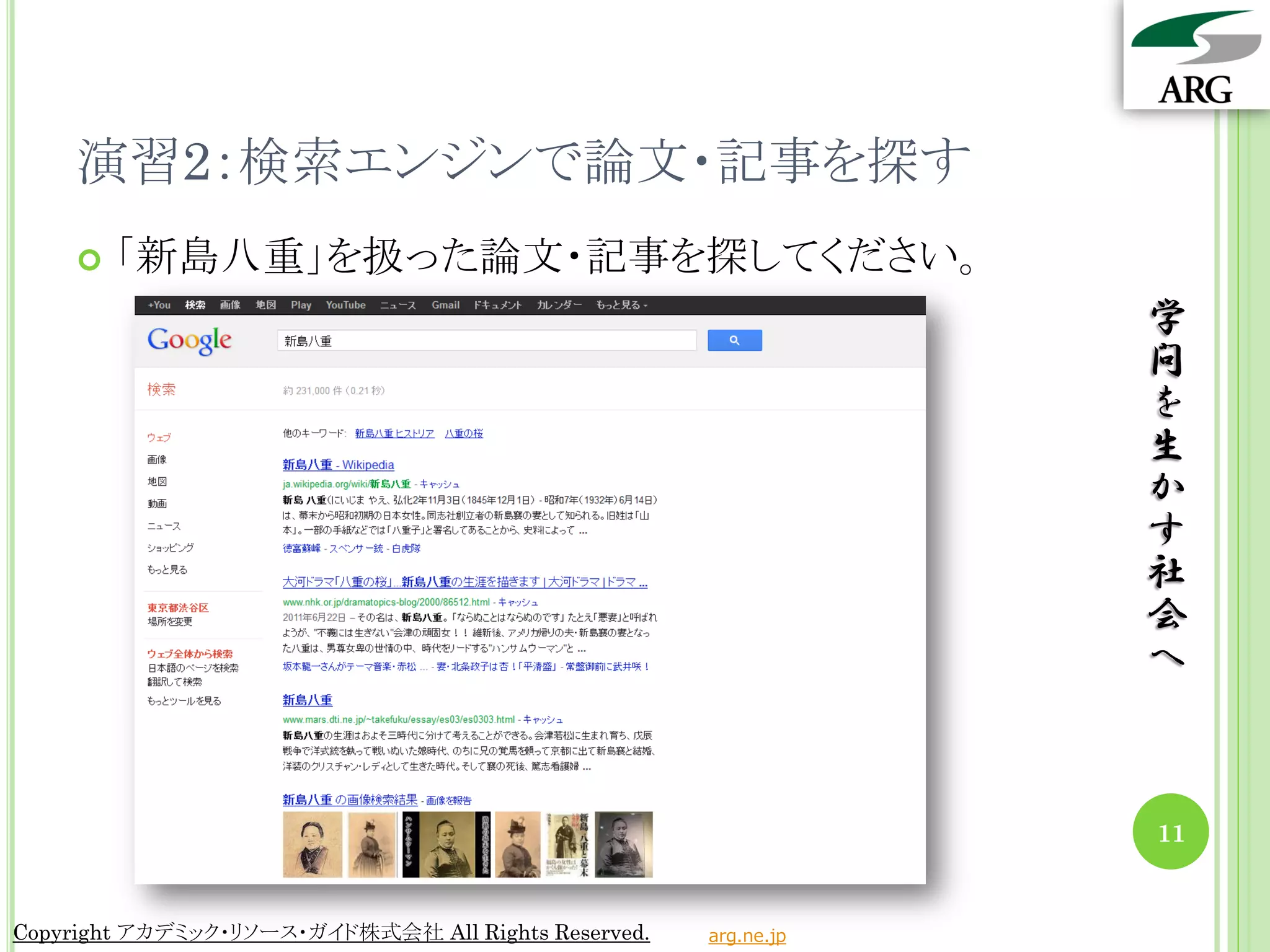
Task: Click related keyword 新島八重 ヒストリア
Action: pos(394,433)
